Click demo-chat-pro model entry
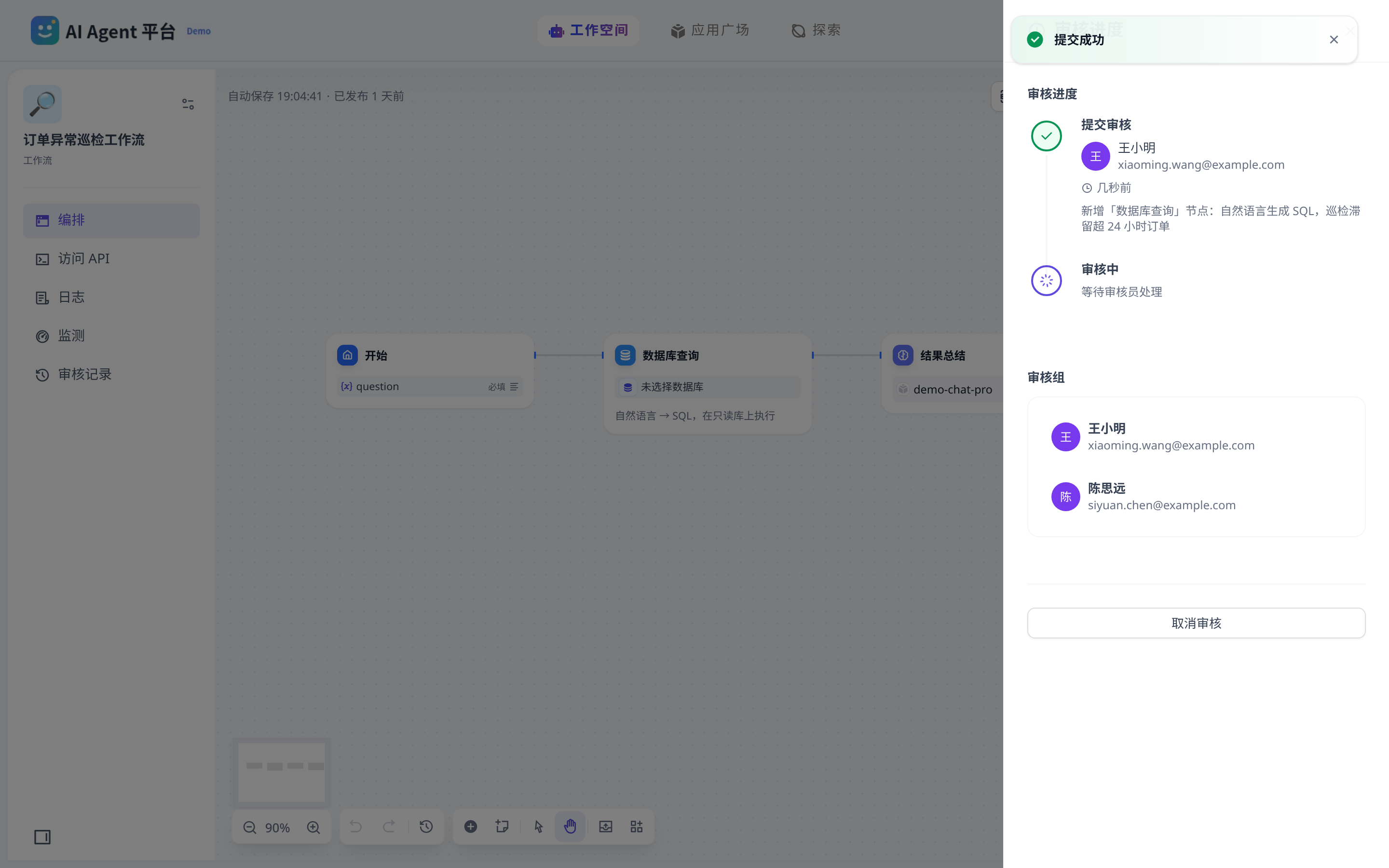This screenshot has height=868, width=1389. (948, 389)
